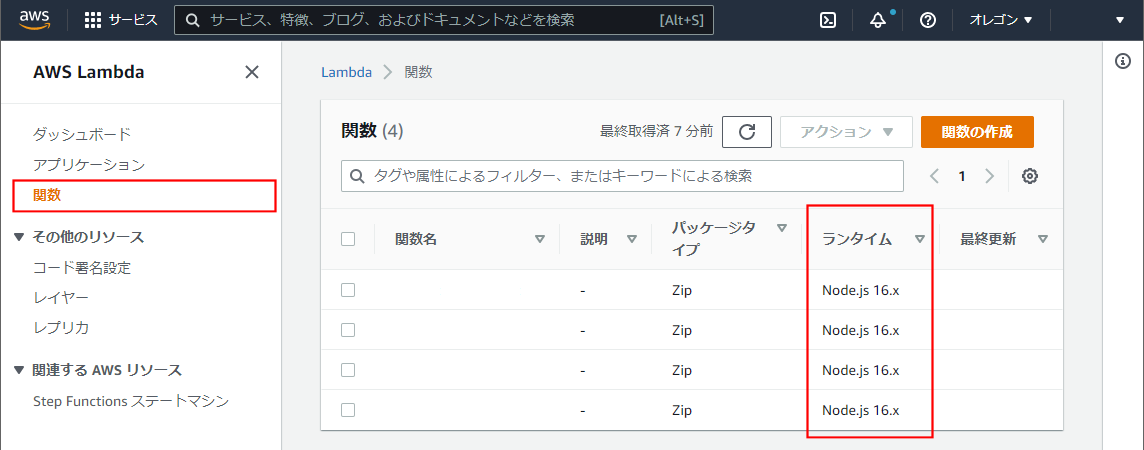The width and height of the screenshot is (1144, 450).
Task: Click the 関数の作成 button
Action: coord(977,132)
